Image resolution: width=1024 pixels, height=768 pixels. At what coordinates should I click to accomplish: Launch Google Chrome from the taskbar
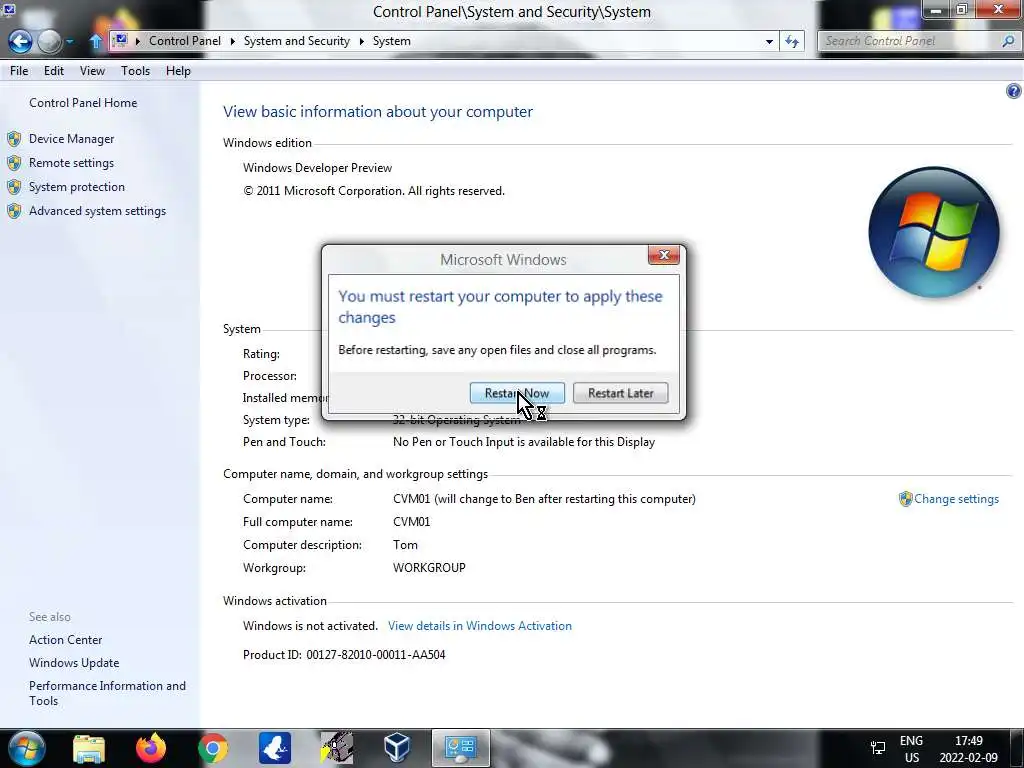pos(213,748)
